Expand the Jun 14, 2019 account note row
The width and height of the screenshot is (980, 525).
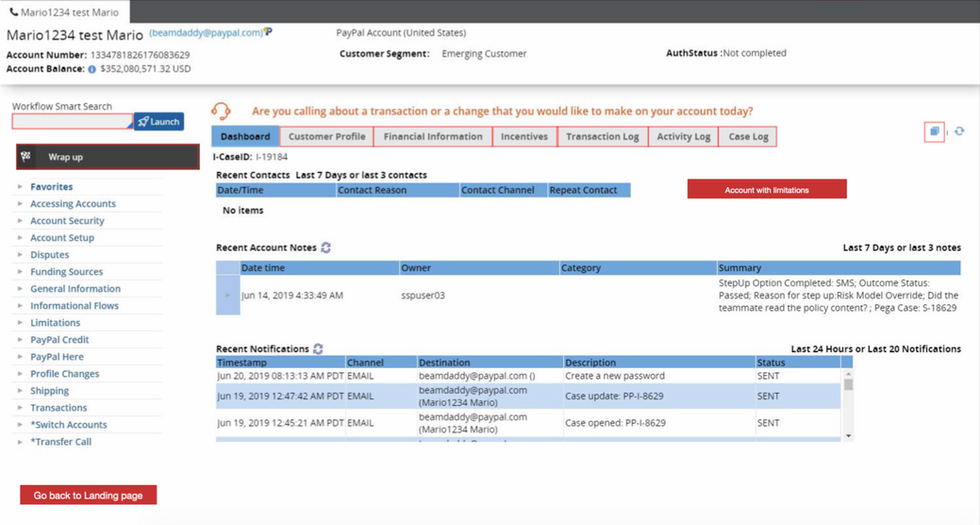[x=228, y=295]
